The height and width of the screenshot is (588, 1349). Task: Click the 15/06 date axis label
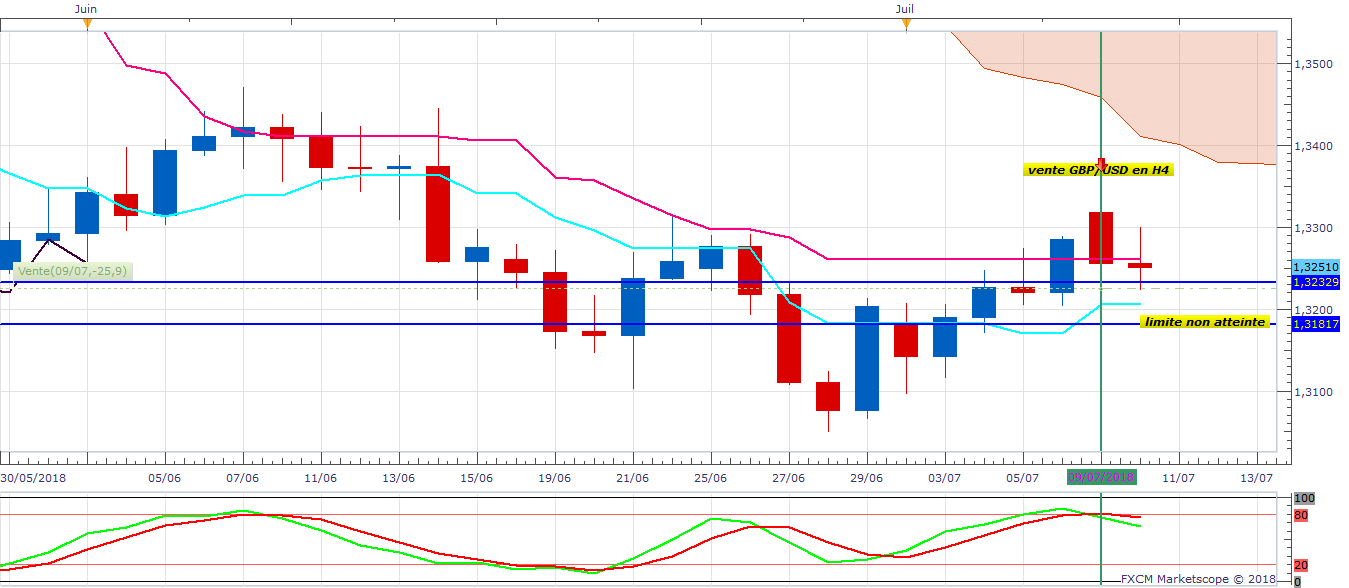pyautogui.click(x=476, y=478)
